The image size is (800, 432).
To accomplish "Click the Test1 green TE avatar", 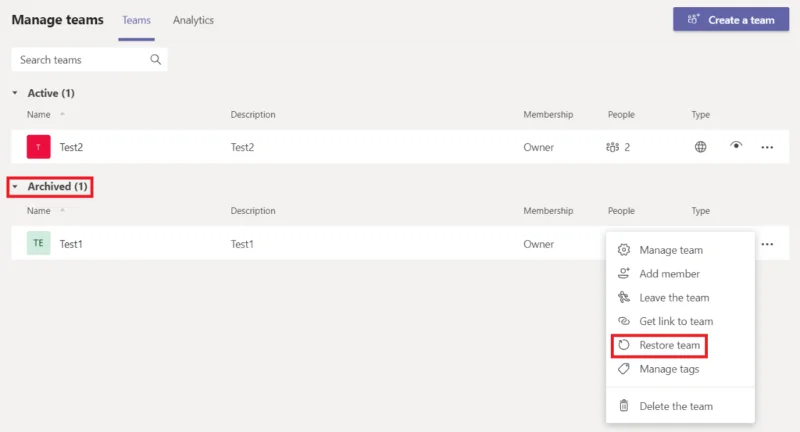I will 38,243.
